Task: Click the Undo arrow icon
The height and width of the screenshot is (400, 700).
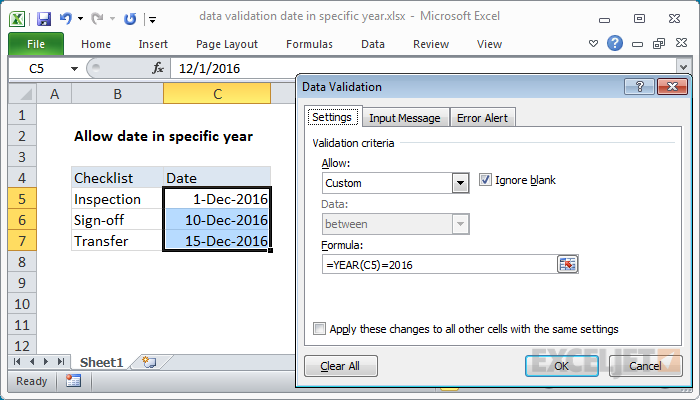Action: [66, 18]
